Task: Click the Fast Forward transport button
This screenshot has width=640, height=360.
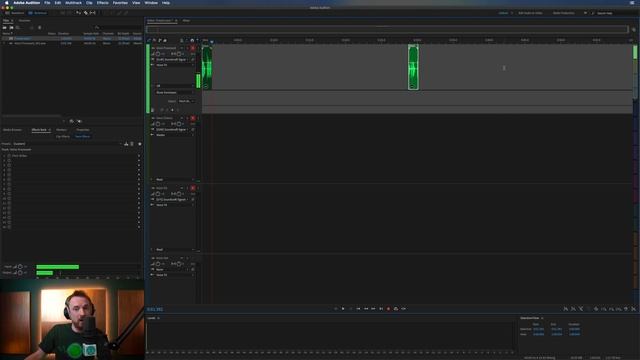Action: tap(373, 309)
